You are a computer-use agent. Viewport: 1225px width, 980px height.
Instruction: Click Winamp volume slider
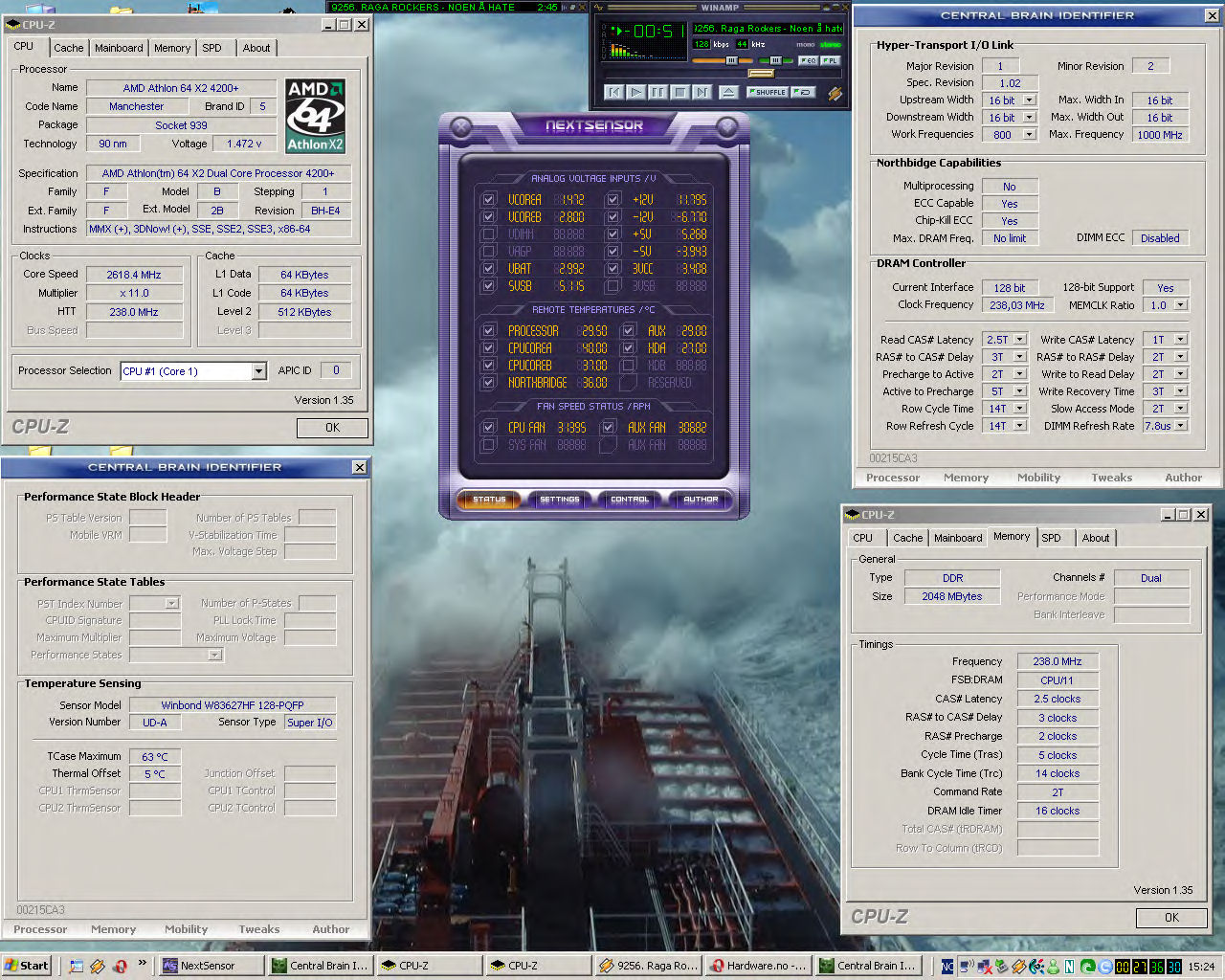point(722,60)
